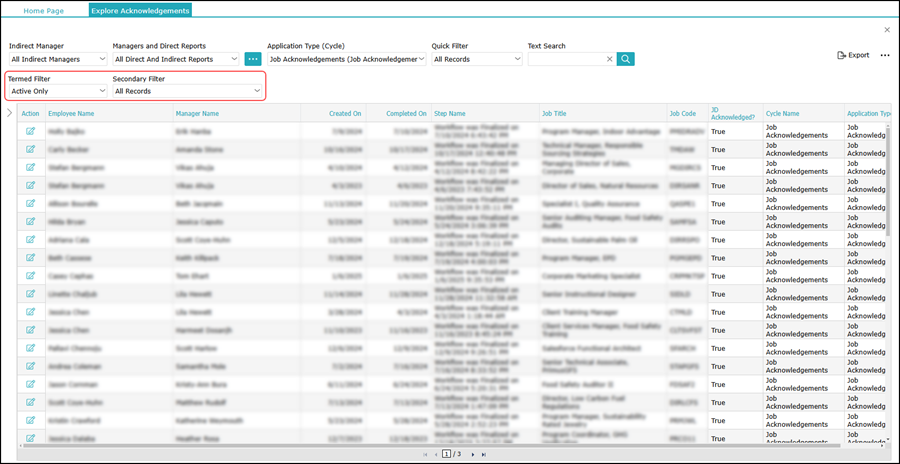Click the search magnifier button
The image size is (900, 464).
tap(626, 59)
